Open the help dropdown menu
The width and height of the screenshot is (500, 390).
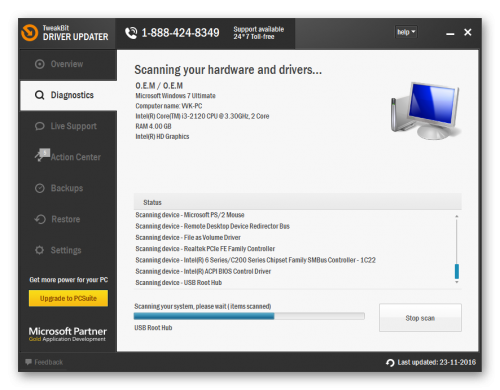click(x=406, y=32)
